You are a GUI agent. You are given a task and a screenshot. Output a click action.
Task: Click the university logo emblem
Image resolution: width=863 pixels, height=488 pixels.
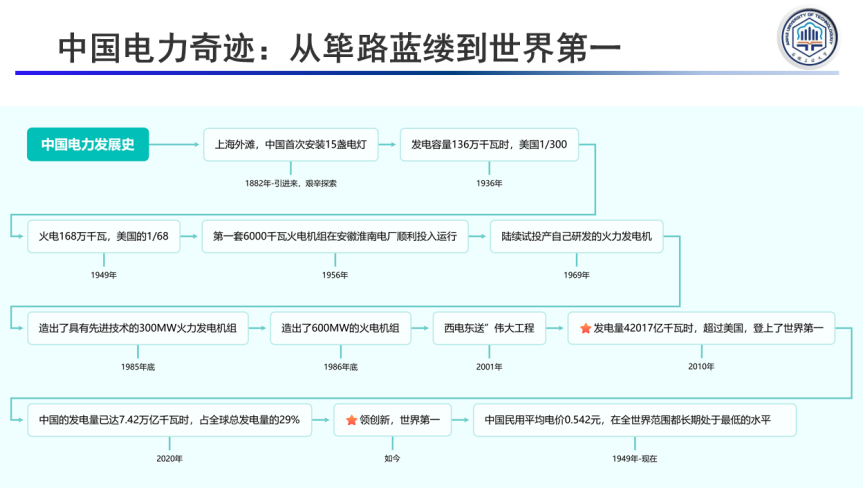pyautogui.click(x=813, y=40)
